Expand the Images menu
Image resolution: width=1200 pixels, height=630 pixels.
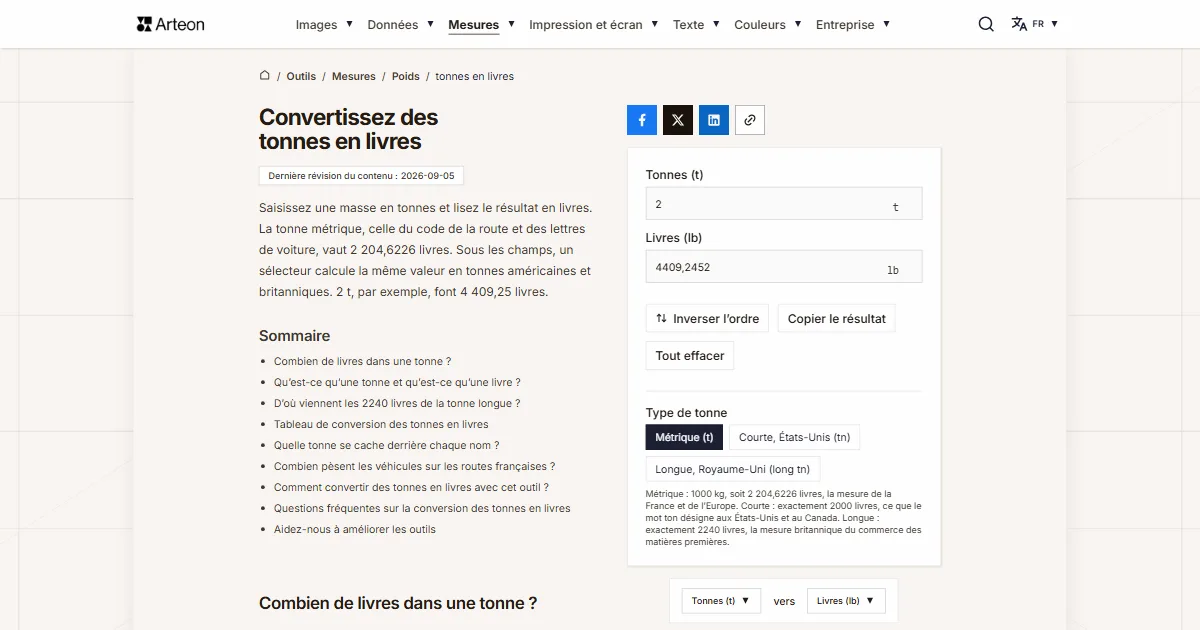pos(324,25)
